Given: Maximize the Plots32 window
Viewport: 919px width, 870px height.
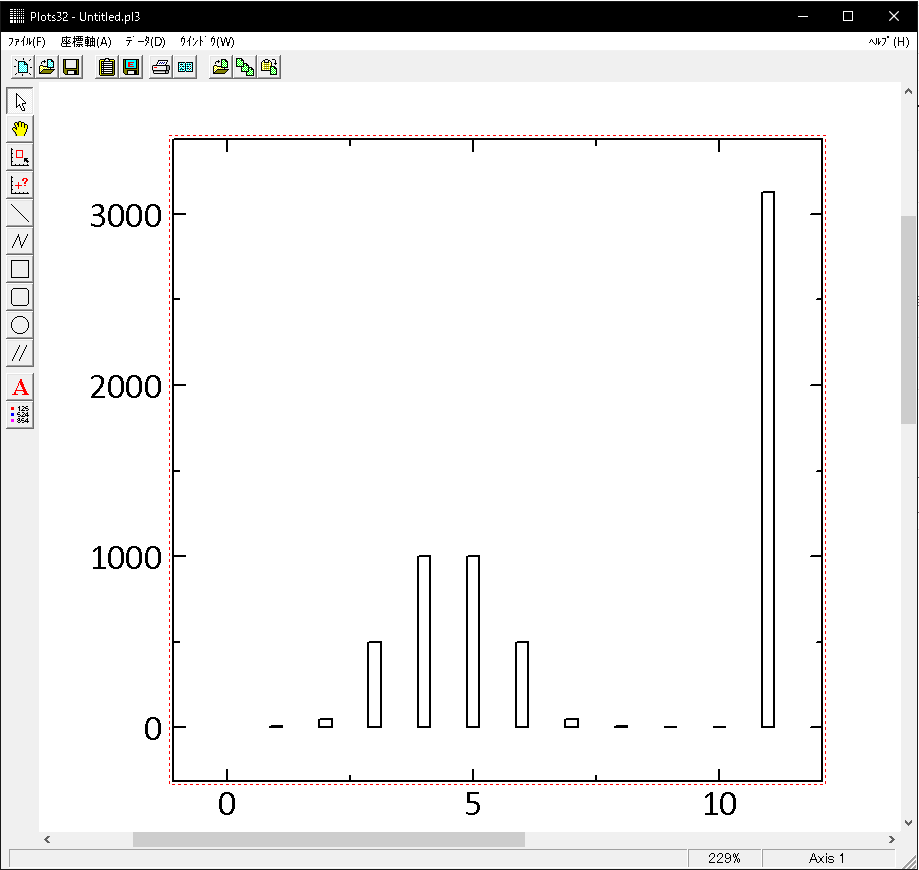Looking at the screenshot, I should [x=847, y=16].
